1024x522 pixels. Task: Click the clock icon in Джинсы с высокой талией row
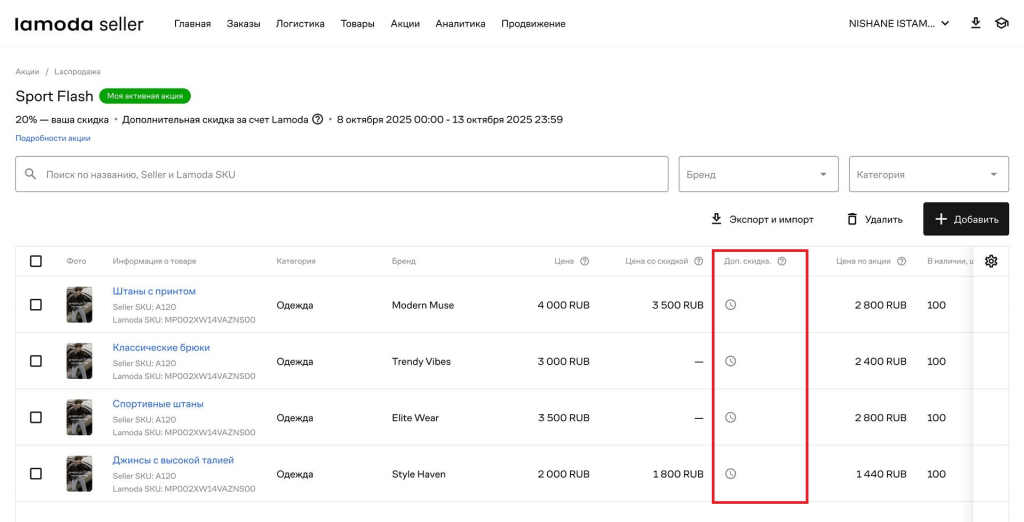click(x=730, y=474)
